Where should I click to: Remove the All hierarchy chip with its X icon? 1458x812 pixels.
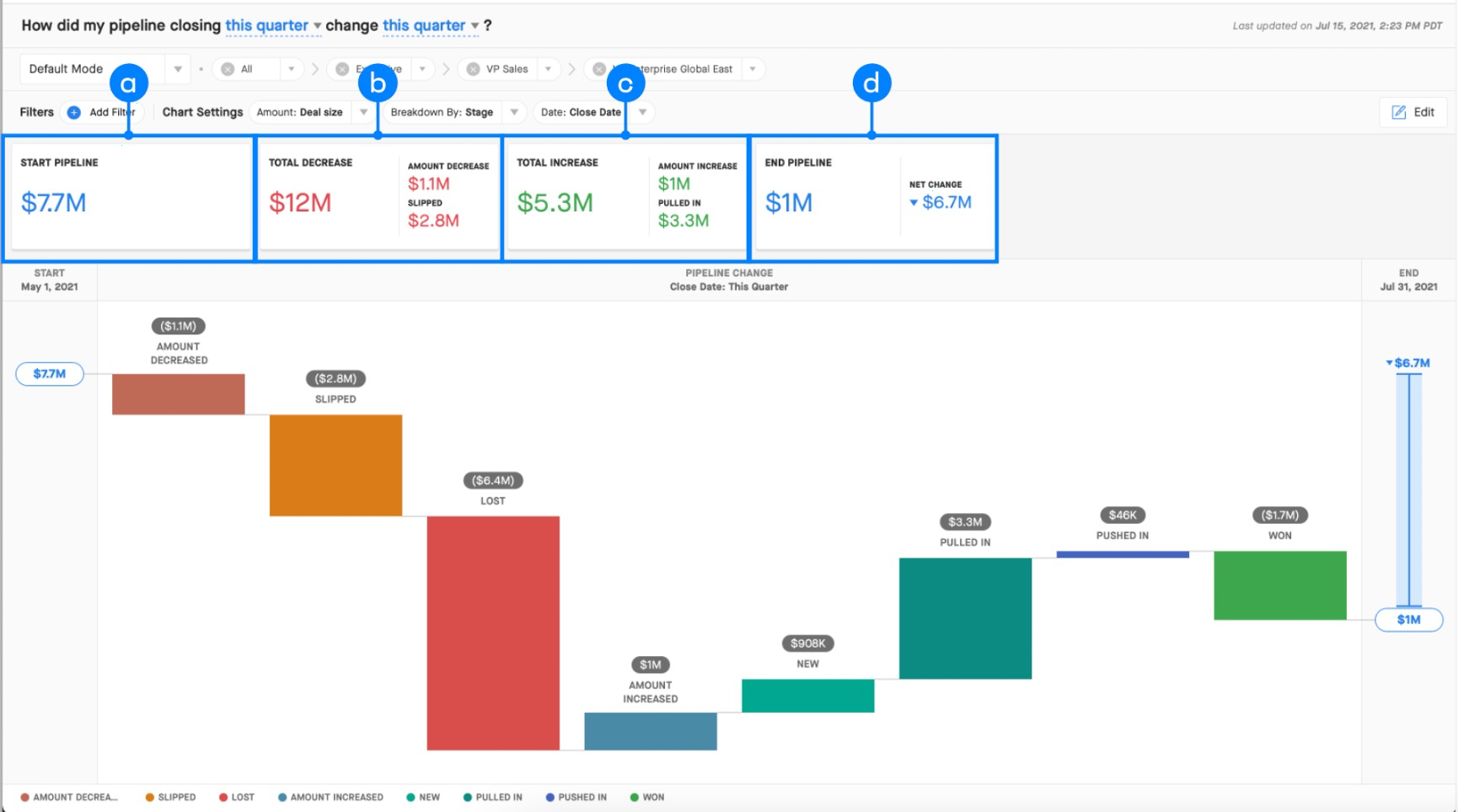coord(228,69)
